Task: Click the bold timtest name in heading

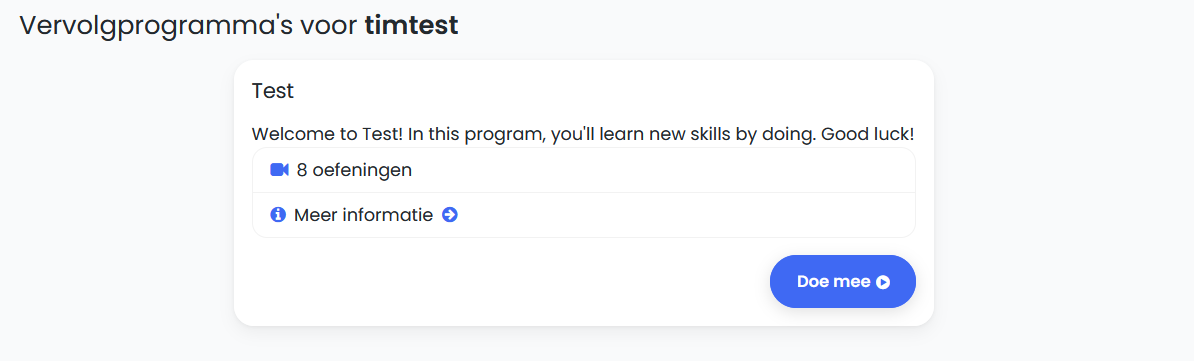Action: 411,25
